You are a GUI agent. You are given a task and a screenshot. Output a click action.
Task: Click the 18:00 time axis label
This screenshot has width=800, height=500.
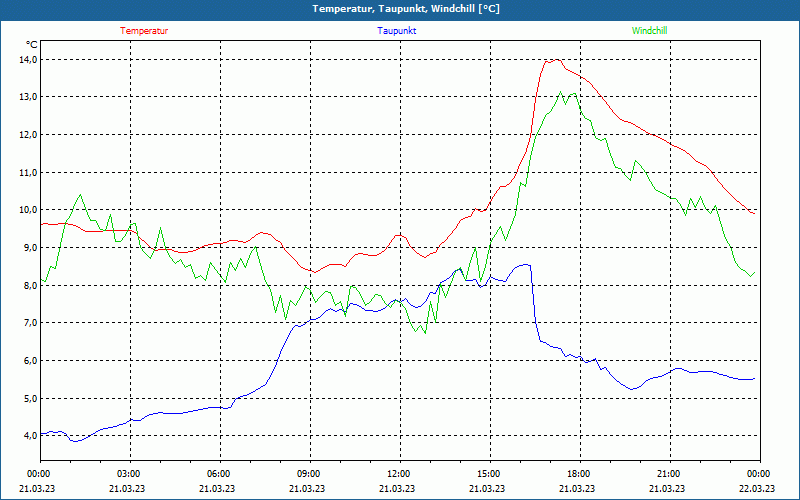click(580, 474)
